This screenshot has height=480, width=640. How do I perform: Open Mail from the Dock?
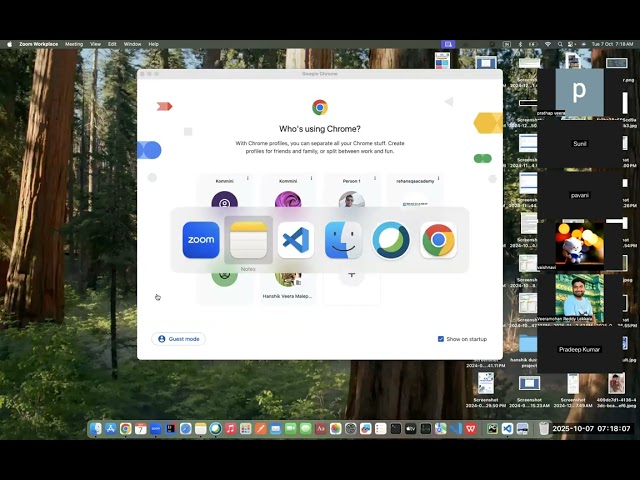276,429
